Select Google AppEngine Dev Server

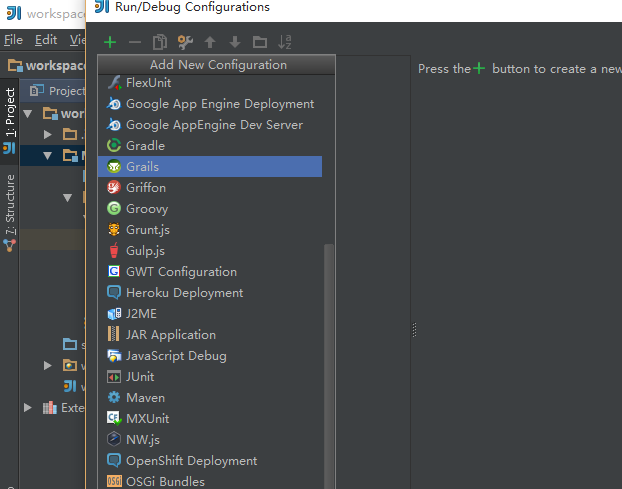pos(210,125)
